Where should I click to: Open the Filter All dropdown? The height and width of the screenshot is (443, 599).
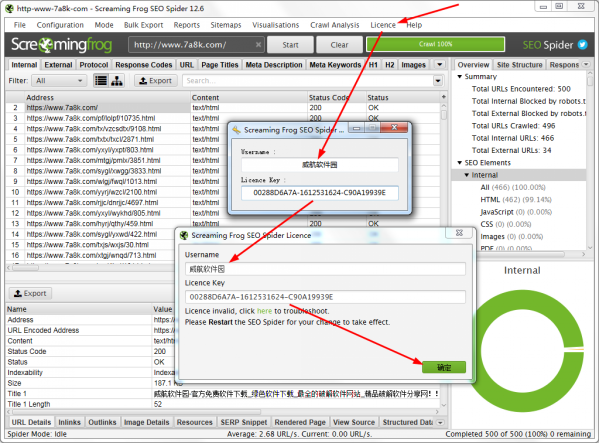point(59,81)
